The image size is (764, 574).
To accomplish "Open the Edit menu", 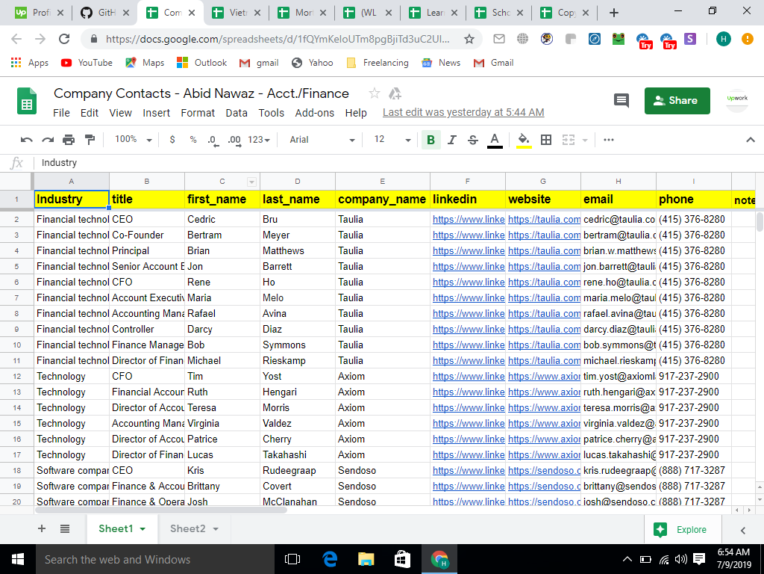I will pos(89,113).
